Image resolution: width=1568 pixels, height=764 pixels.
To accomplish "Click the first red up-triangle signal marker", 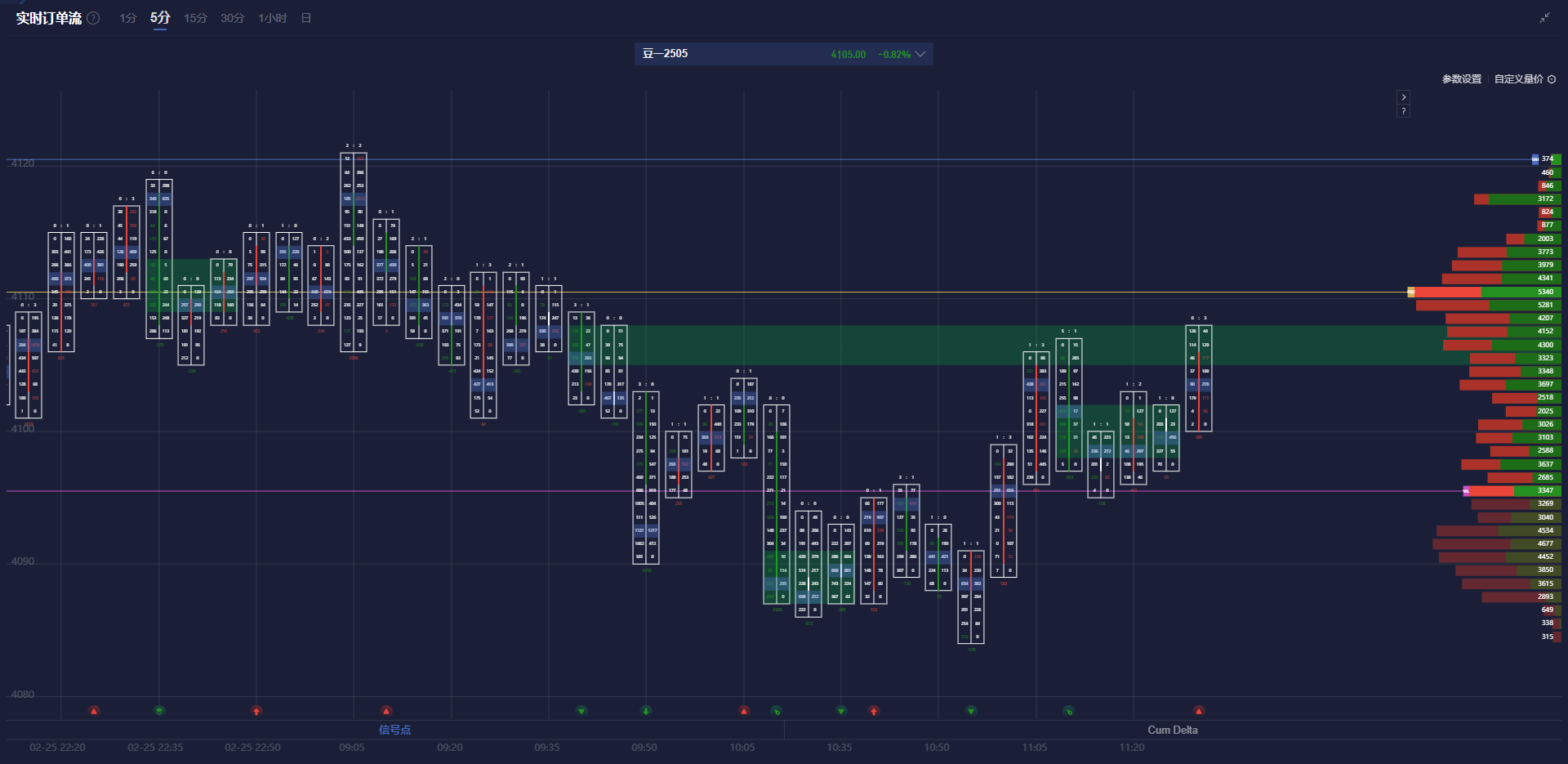I will coord(94,711).
